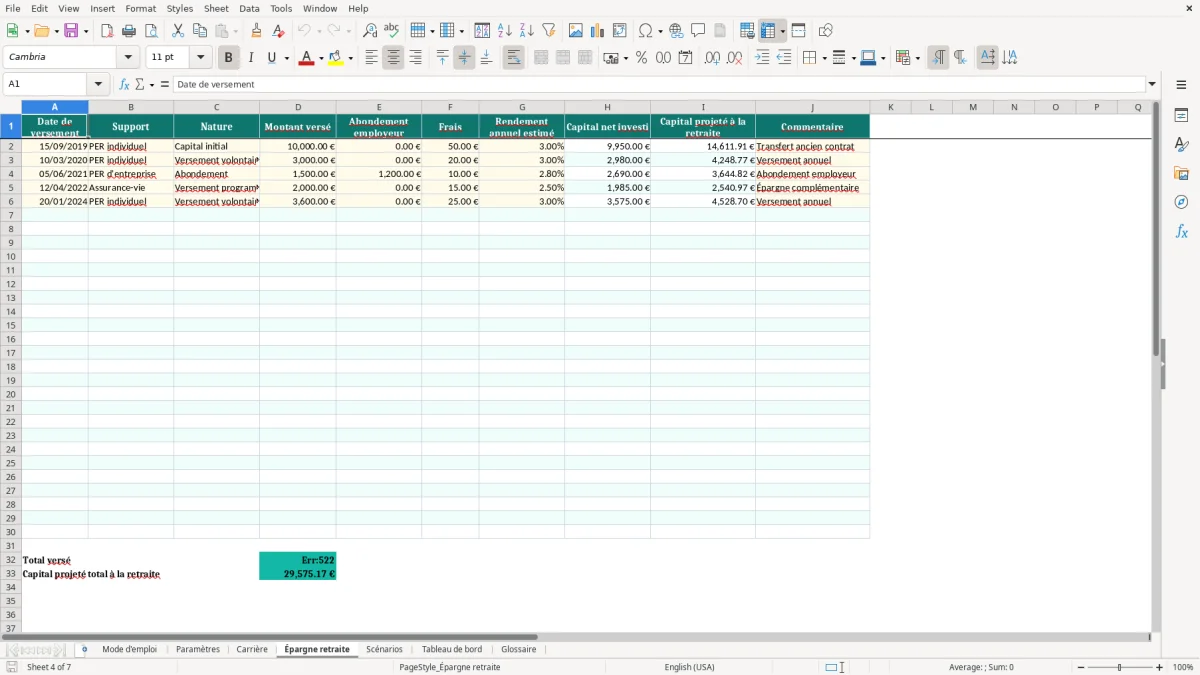
Task: Export directly as PDF
Action: [107, 31]
